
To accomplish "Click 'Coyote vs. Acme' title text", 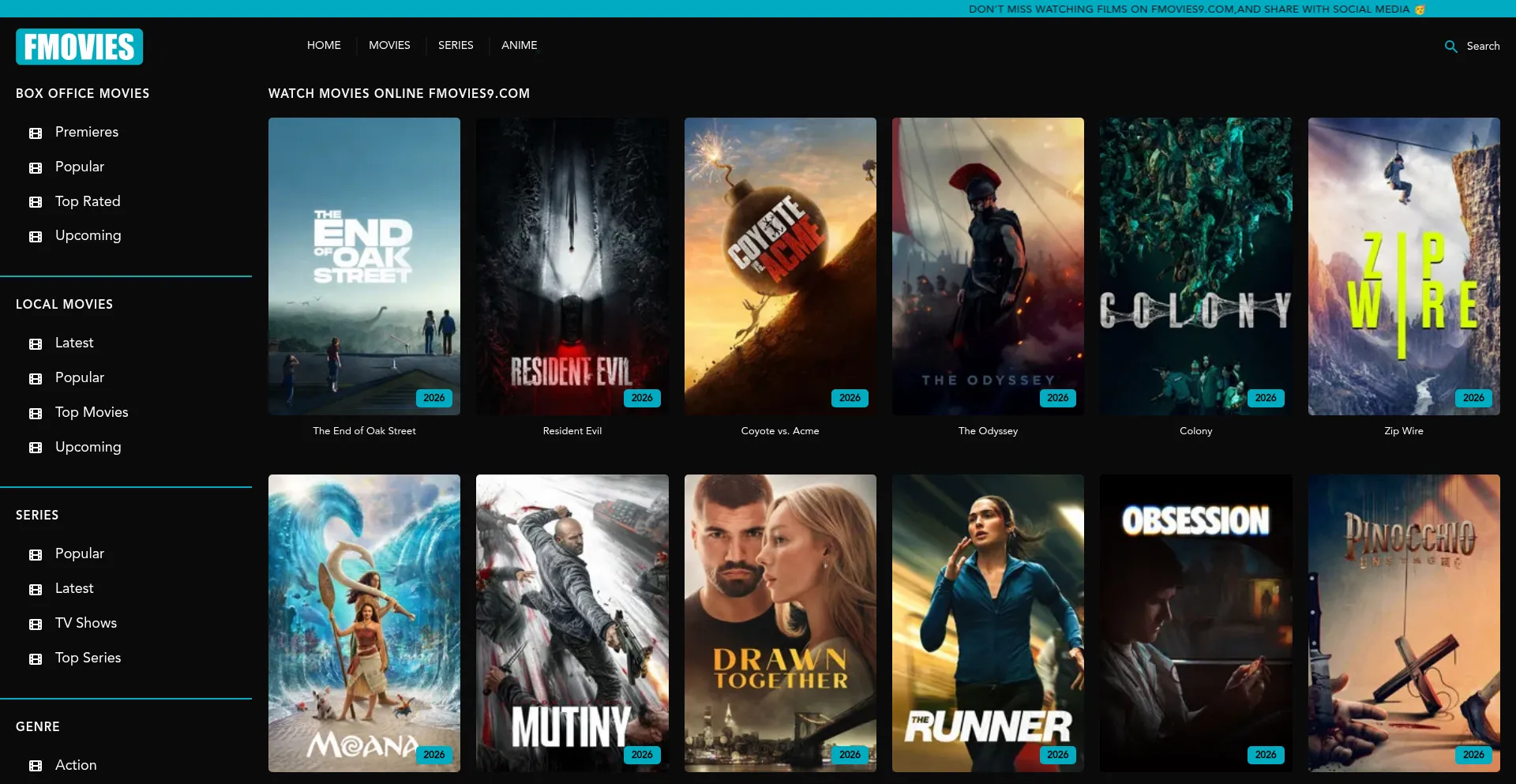I will coord(780,431).
